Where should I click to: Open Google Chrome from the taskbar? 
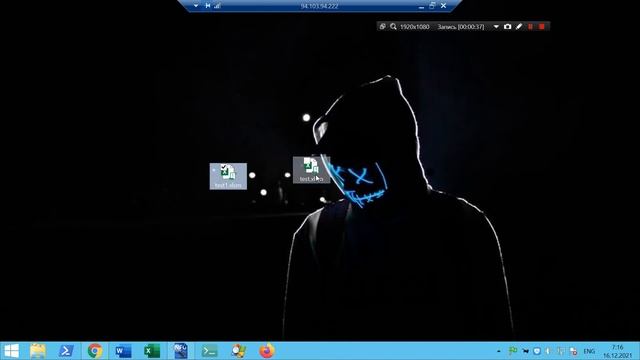[x=95, y=351]
